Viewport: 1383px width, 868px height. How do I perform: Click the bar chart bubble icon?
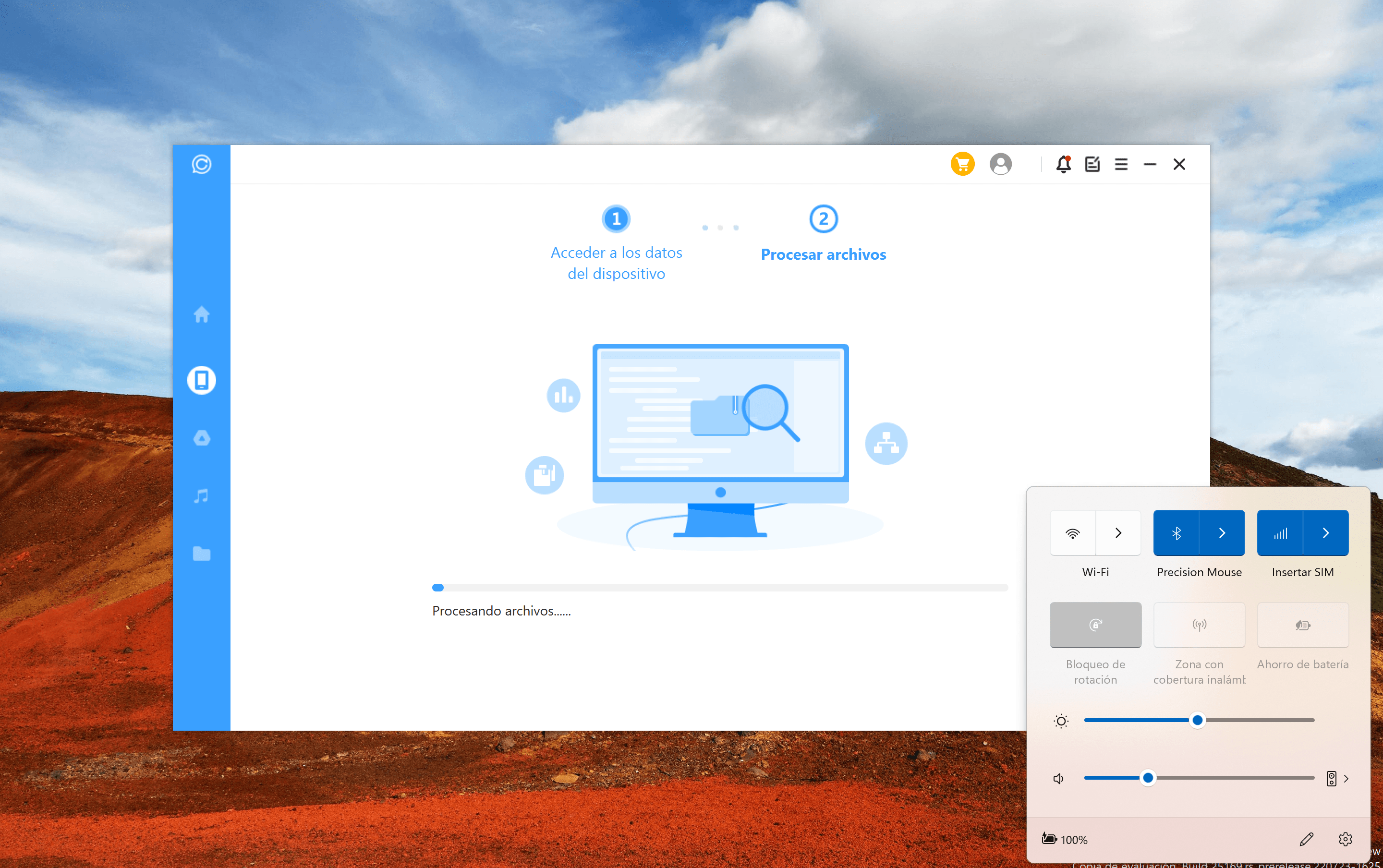click(x=563, y=395)
